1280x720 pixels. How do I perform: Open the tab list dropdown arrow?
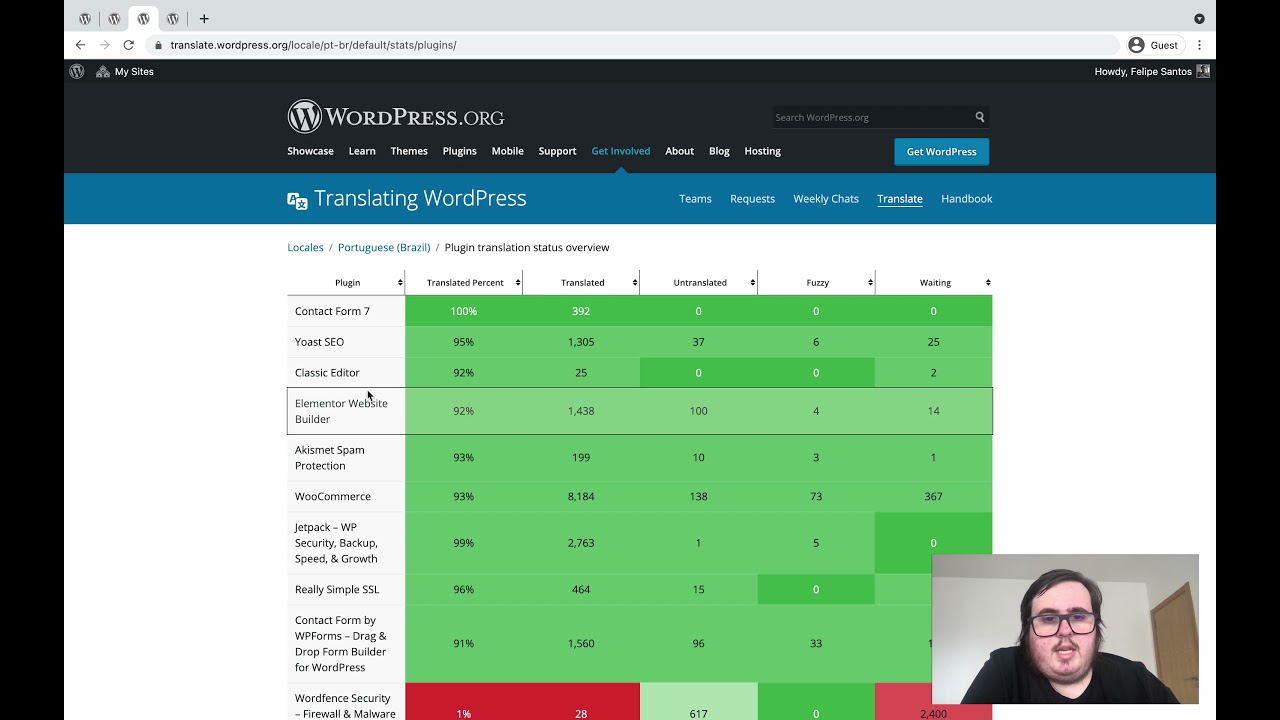(x=1199, y=18)
